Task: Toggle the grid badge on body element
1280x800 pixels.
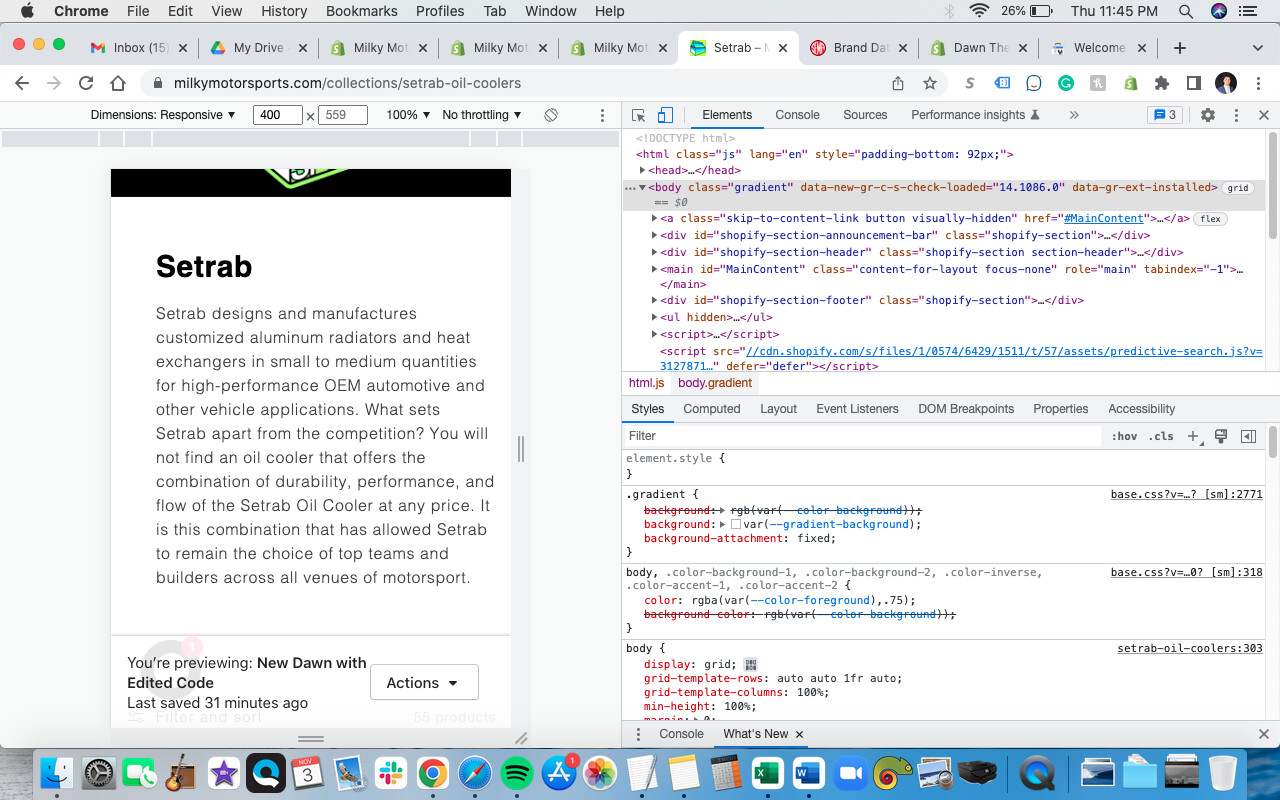Action: click(1238, 187)
